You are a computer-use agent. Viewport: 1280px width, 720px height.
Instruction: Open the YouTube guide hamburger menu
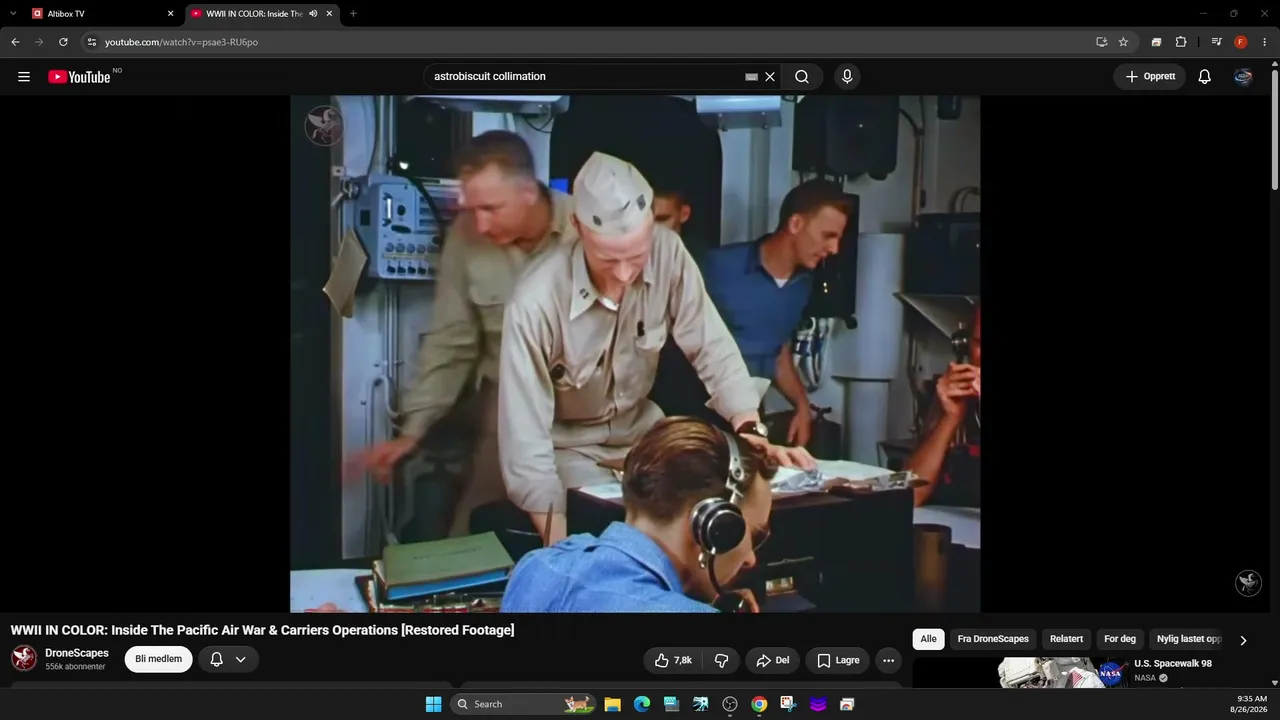24,77
